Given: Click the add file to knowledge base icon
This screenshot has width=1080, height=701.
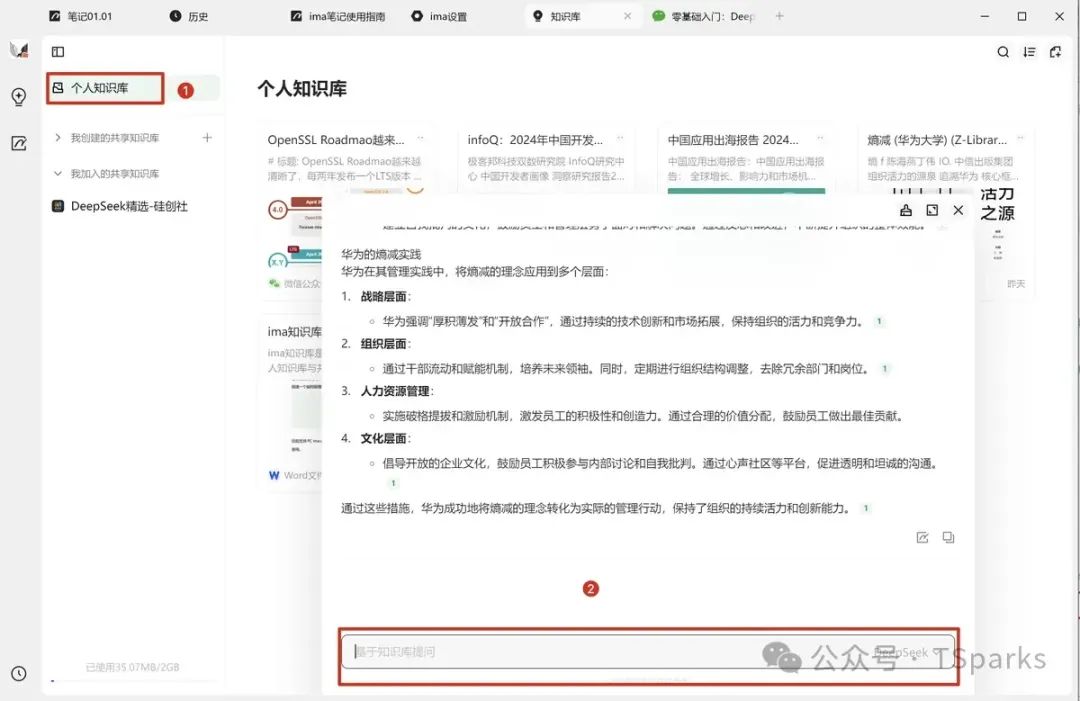Looking at the screenshot, I should (x=1055, y=52).
